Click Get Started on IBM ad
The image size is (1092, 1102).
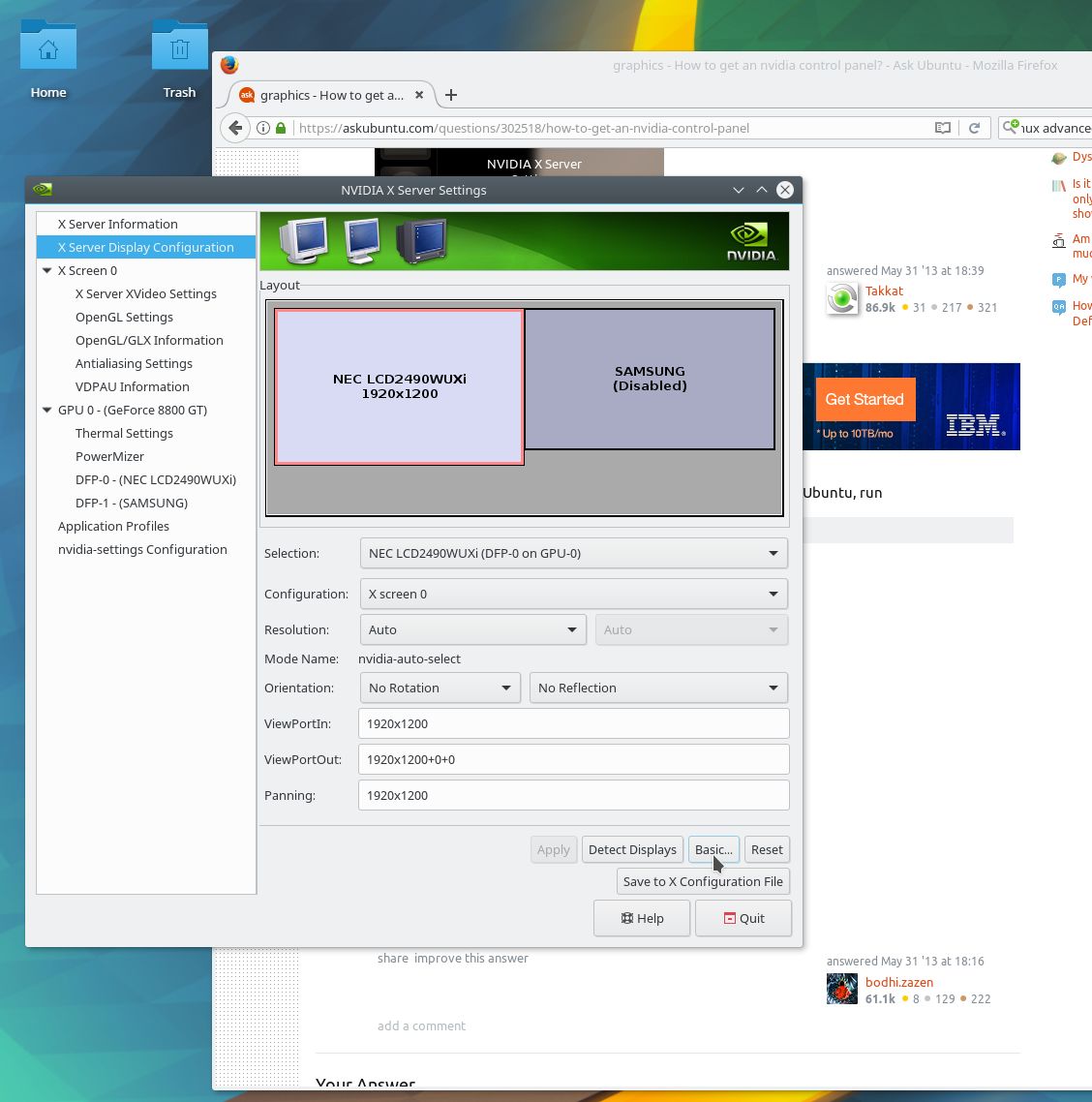[865, 399]
